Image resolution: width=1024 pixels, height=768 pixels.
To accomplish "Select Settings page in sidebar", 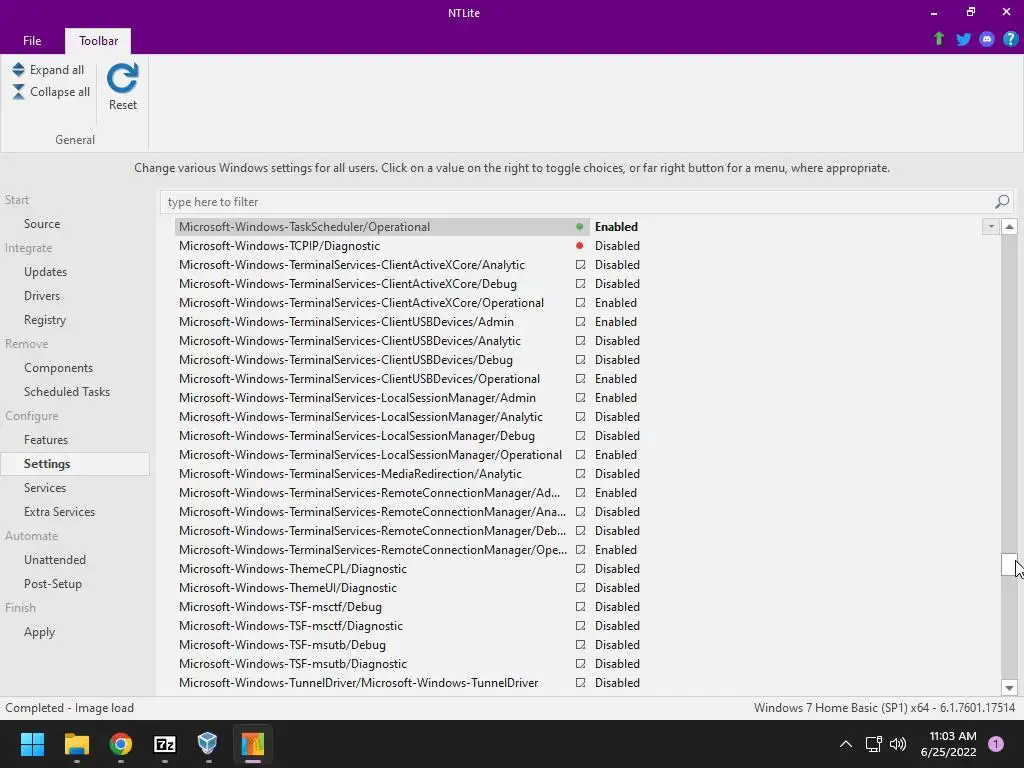I will tap(75, 464).
